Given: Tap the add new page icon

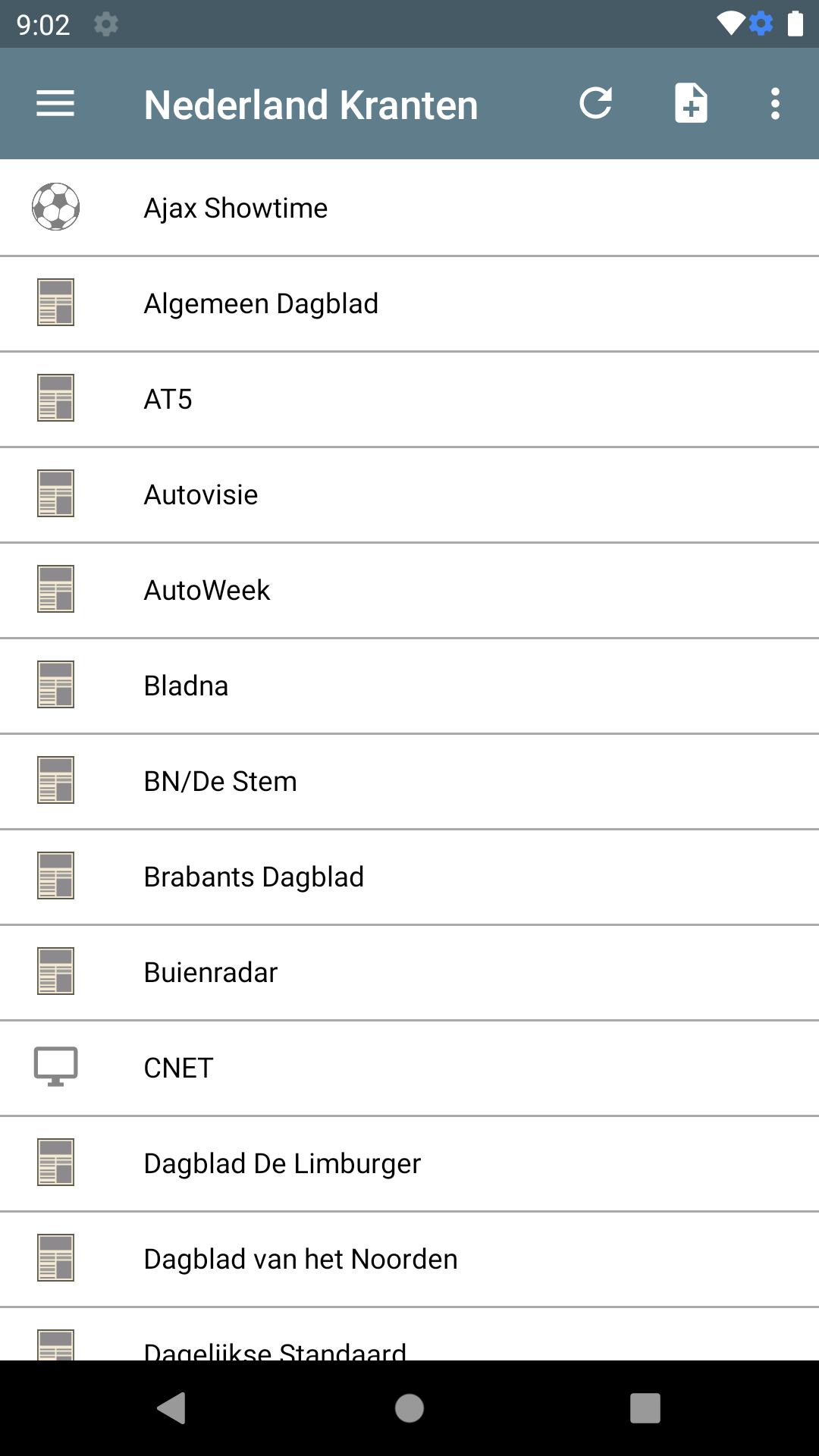Looking at the screenshot, I should pos(691,104).
